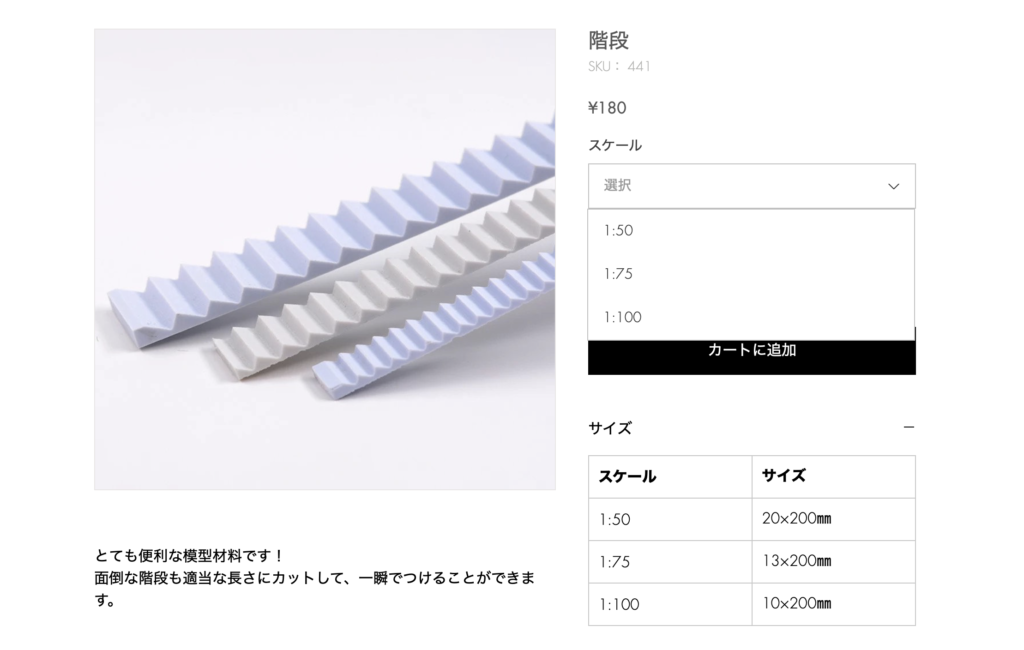This screenshot has width=1024, height=650.
Task: Choose the 1:100 scale option
Action: (x=751, y=317)
